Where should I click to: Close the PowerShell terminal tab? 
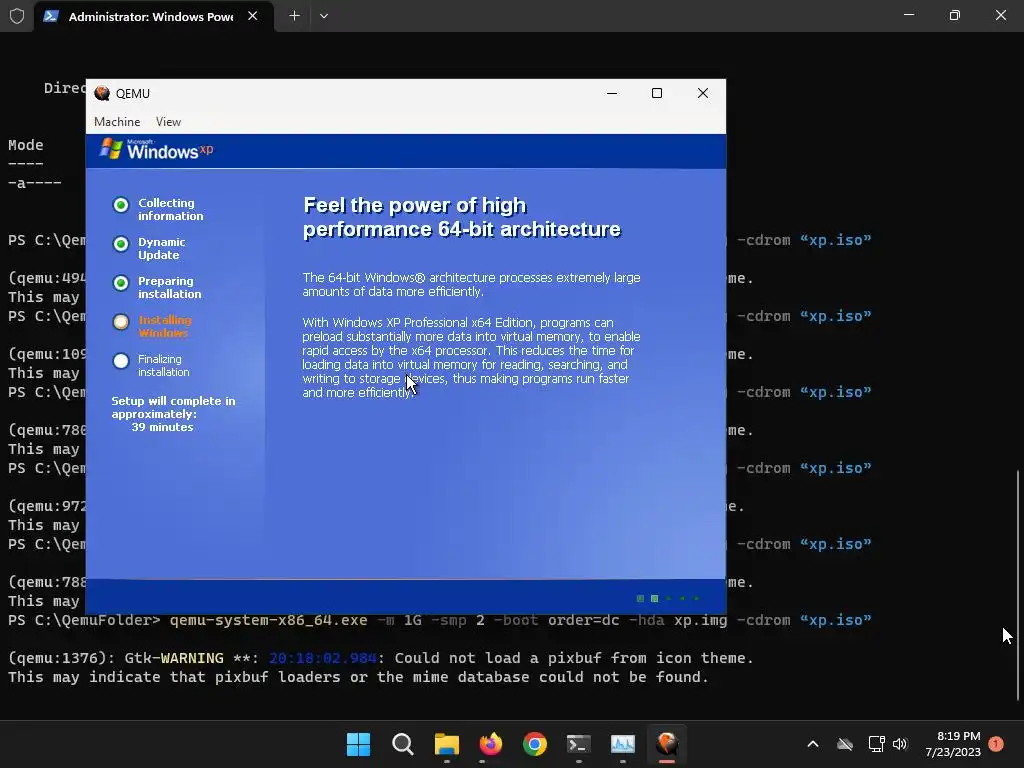coord(253,16)
